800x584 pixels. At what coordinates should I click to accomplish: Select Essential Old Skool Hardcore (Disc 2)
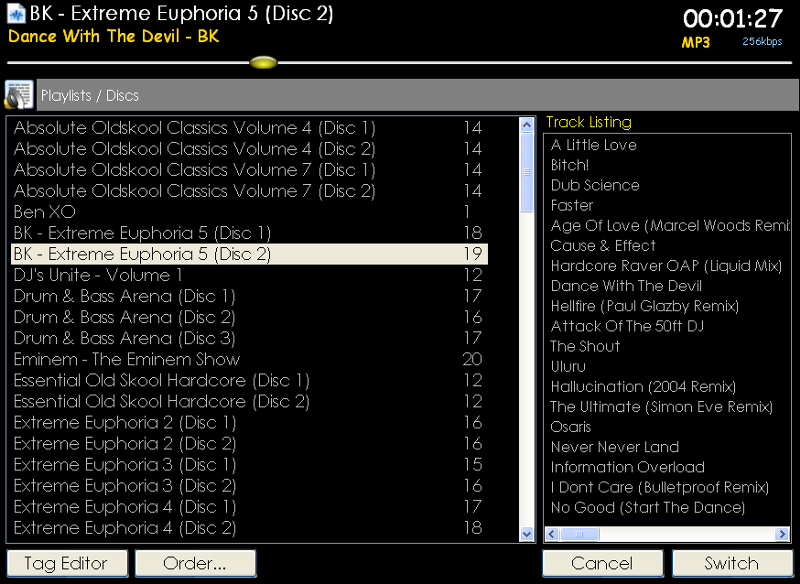pos(249,401)
